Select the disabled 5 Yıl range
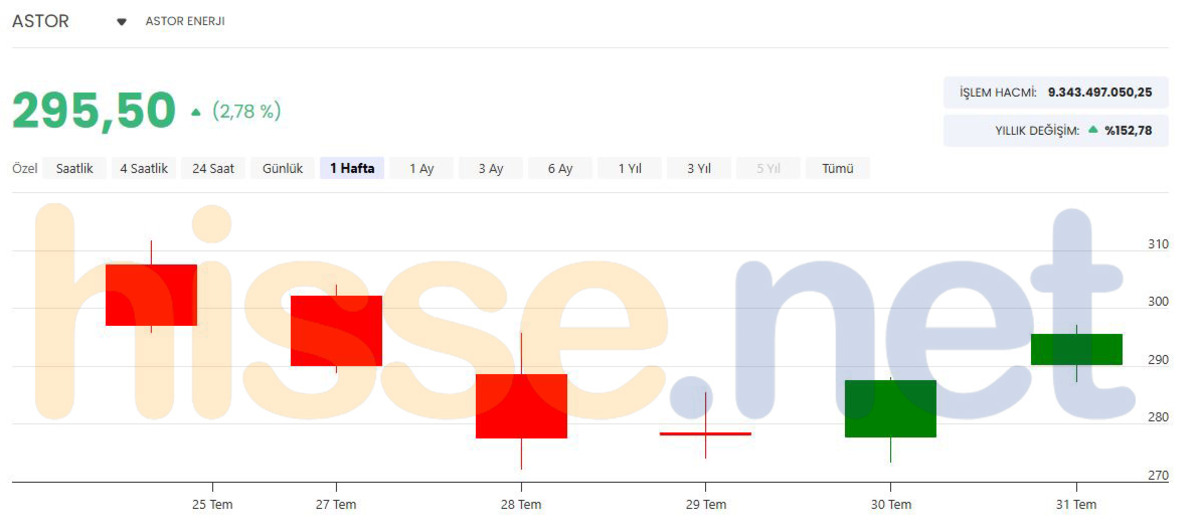This screenshot has width=1200, height=531. [768, 168]
